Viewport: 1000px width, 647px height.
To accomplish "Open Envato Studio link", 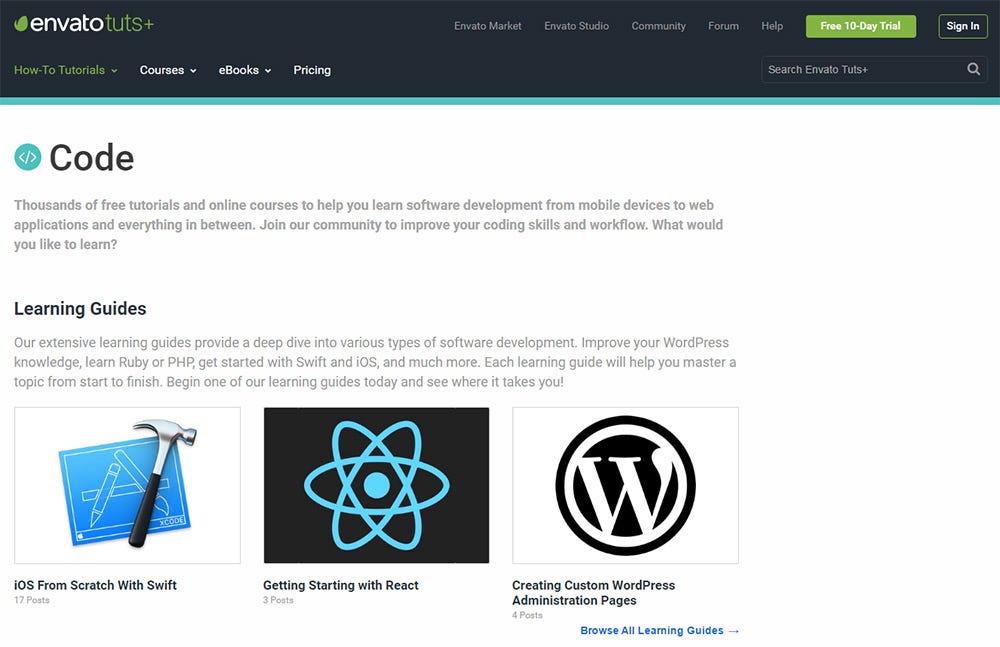I will [x=577, y=26].
